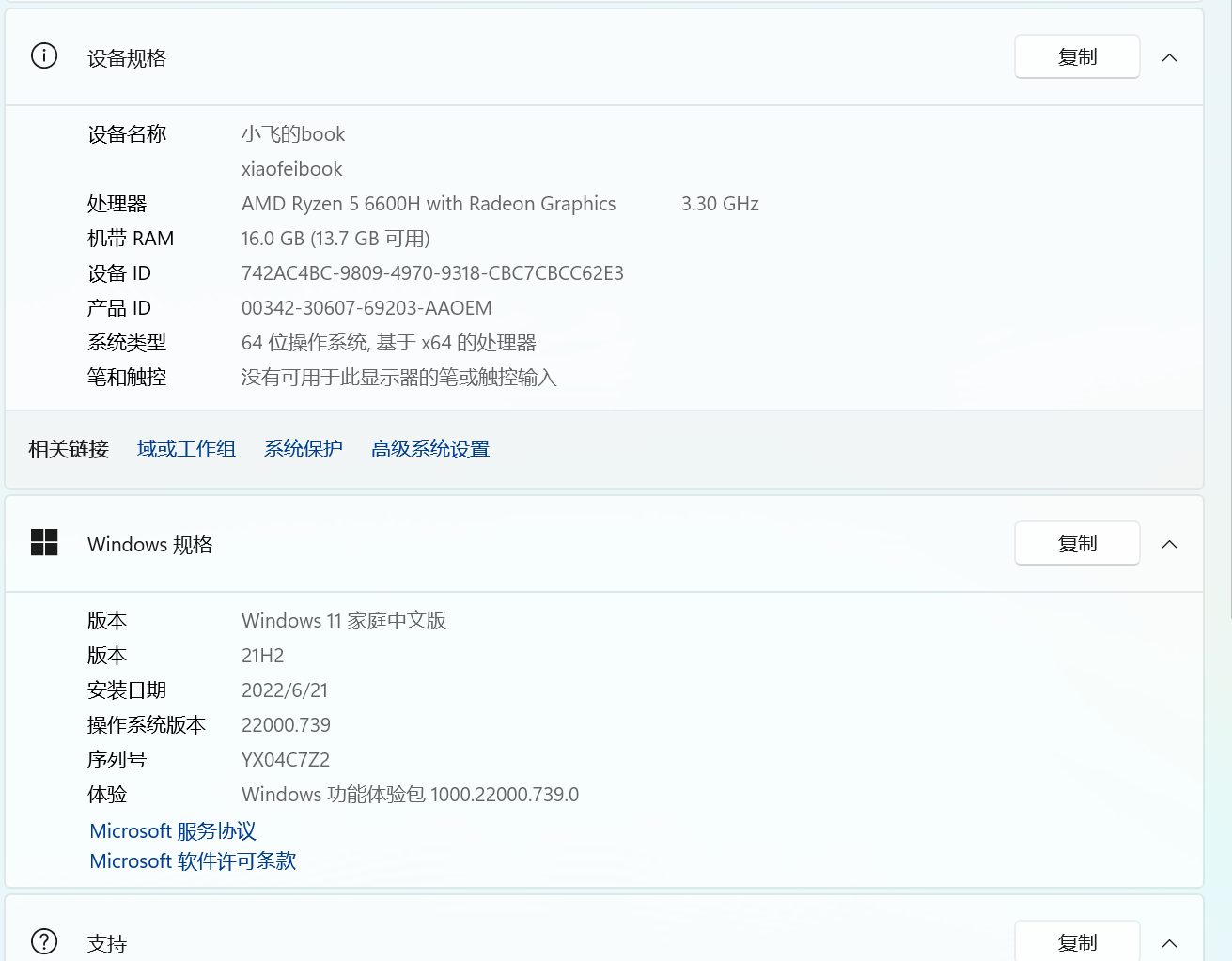The image size is (1232, 961).
Task: Click the 笔和触控 label
Action: tap(127, 378)
